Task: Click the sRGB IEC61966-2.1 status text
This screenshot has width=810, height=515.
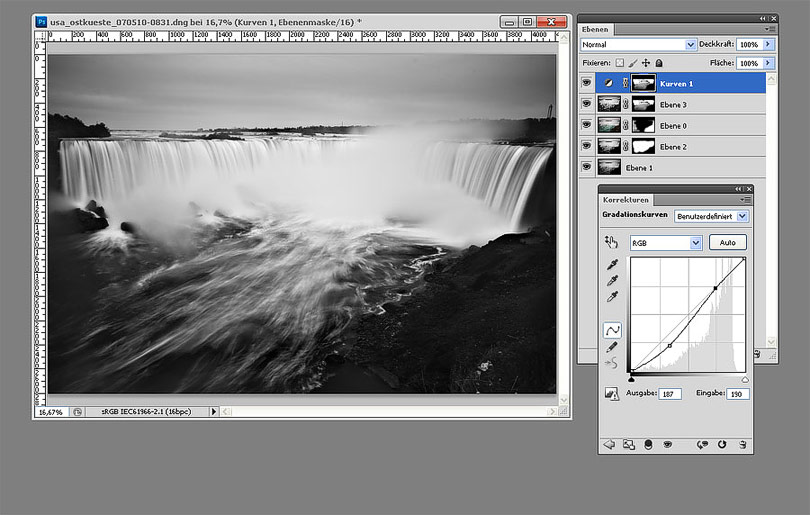Action: click(x=146, y=412)
